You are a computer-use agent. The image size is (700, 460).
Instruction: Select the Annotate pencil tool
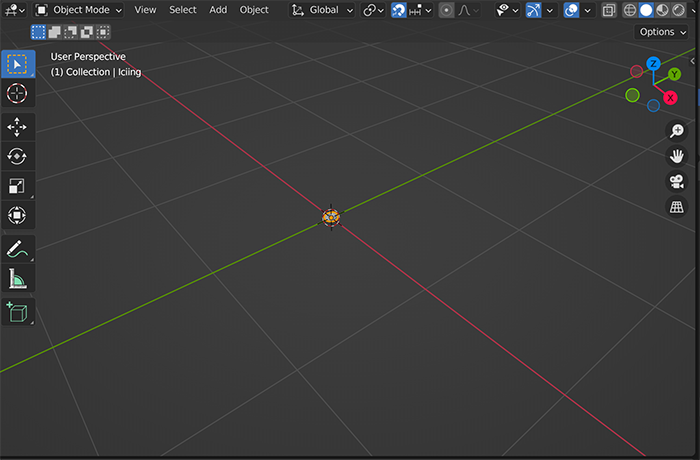[18, 249]
